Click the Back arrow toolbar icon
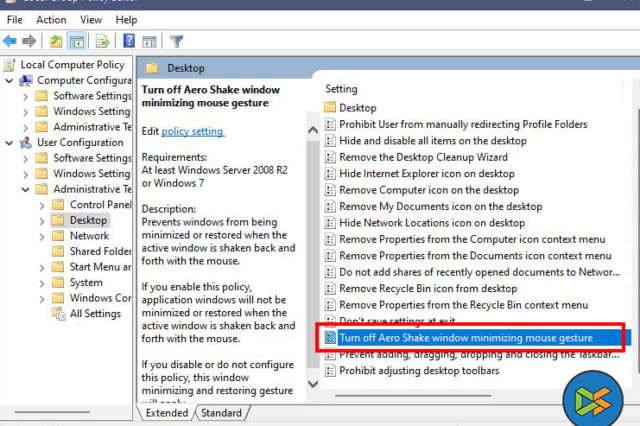Image resolution: width=640 pixels, height=426 pixels. coord(10,41)
